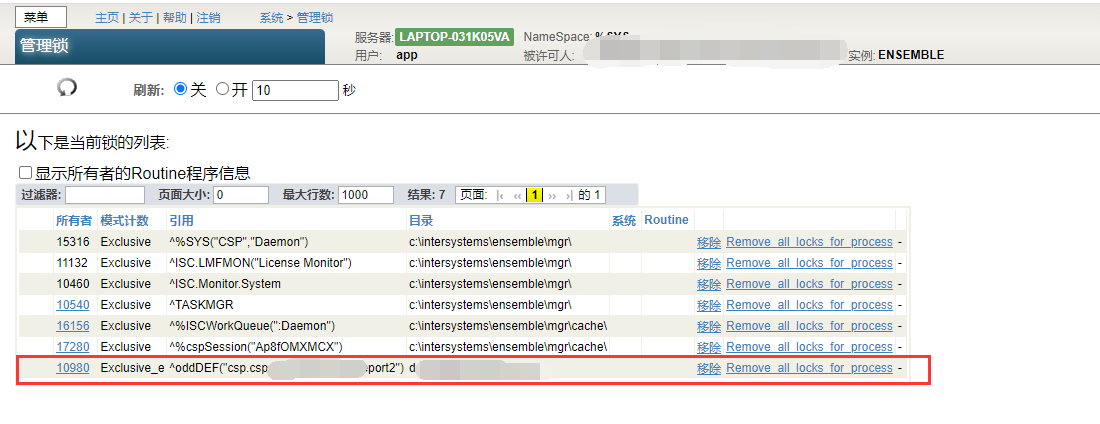Select current page number 1
The image size is (1100, 424).
click(x=535, y=195)
